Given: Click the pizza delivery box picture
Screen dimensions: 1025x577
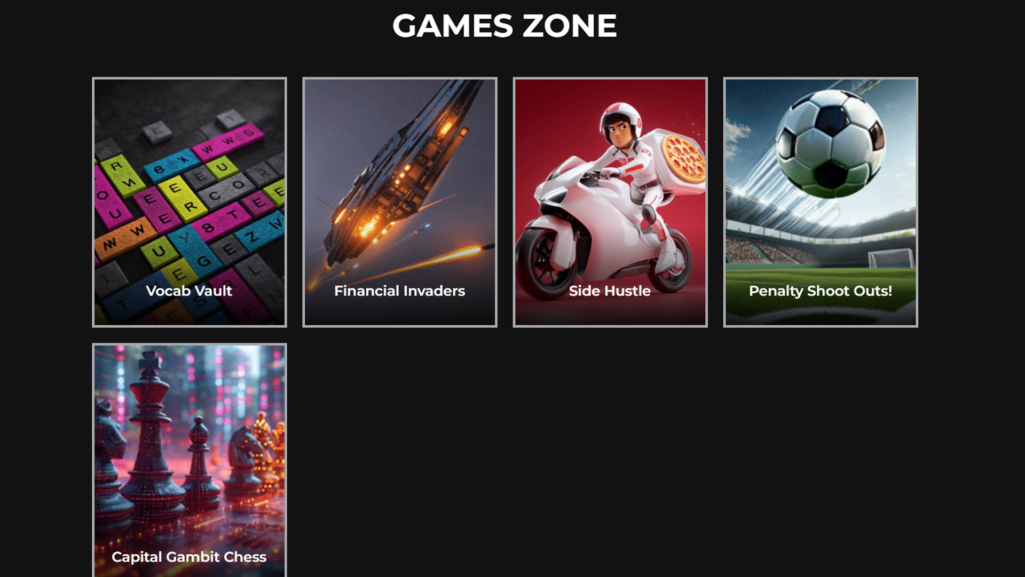Looking at the screenshot, I should 680,159.
